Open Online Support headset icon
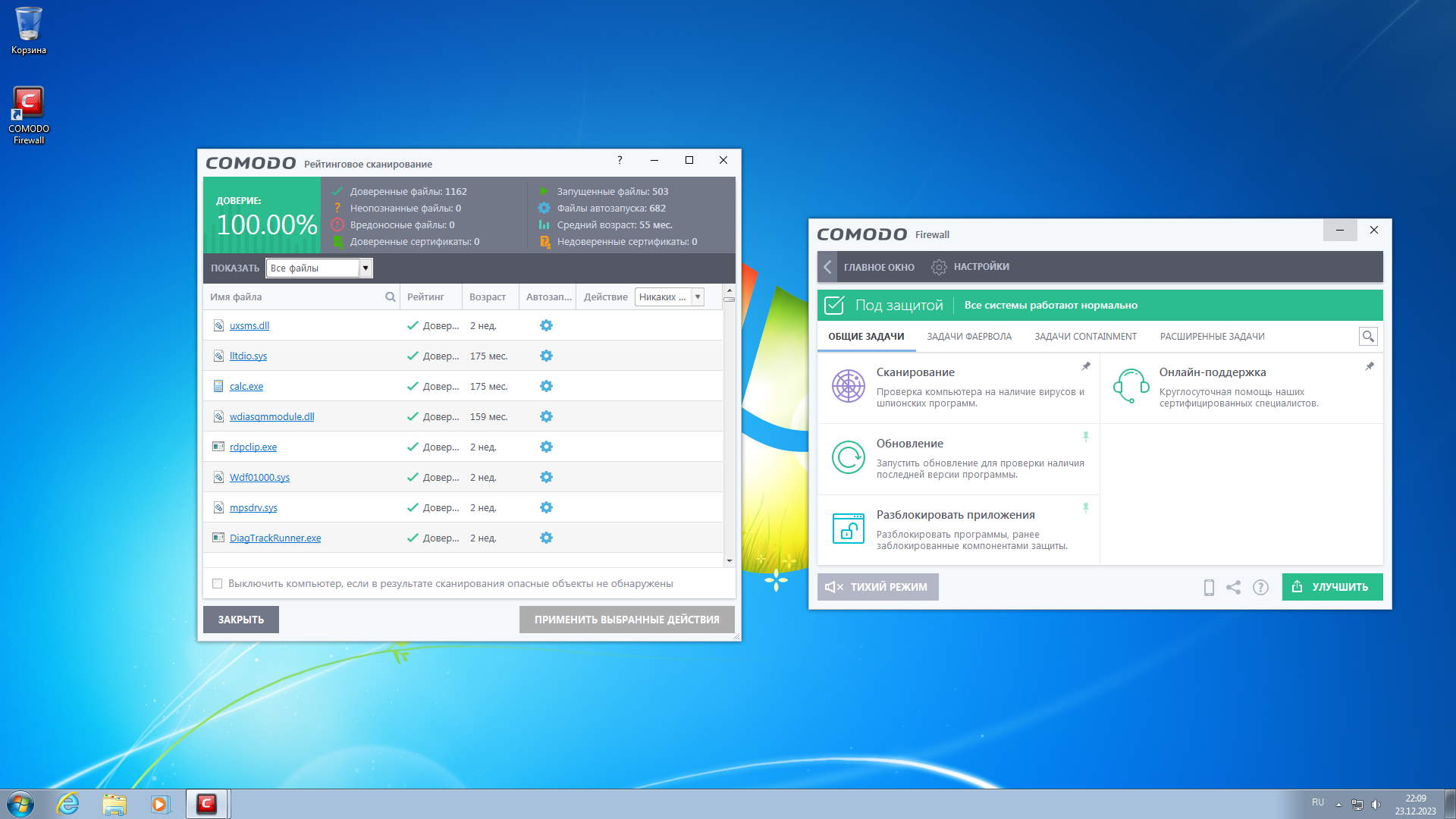The image size is (1456, 819). (x=1131, y=386)
